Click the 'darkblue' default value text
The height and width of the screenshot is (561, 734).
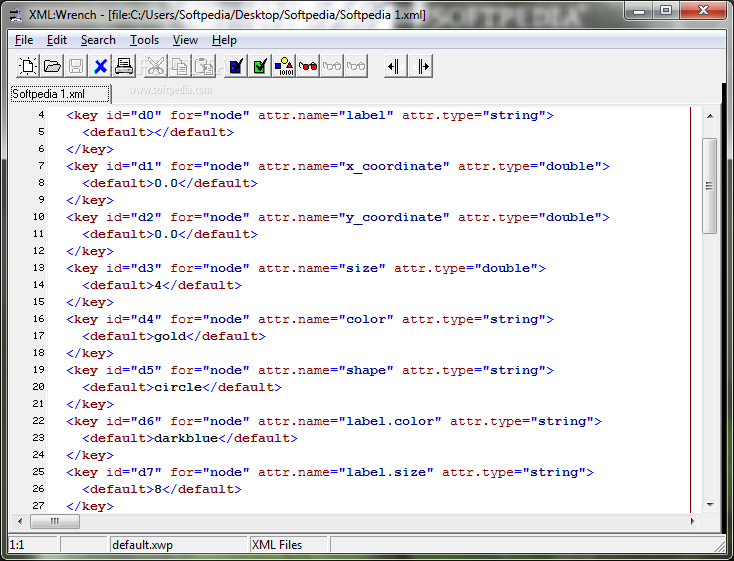click(x=186, y=438)
